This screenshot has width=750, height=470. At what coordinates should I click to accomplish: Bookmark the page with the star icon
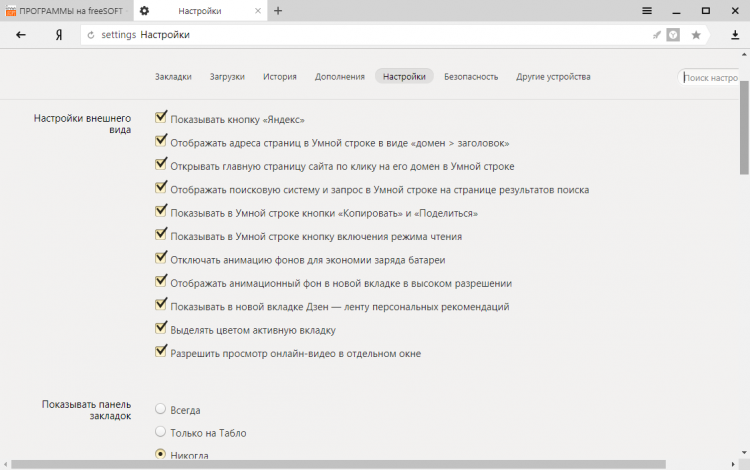696,35
